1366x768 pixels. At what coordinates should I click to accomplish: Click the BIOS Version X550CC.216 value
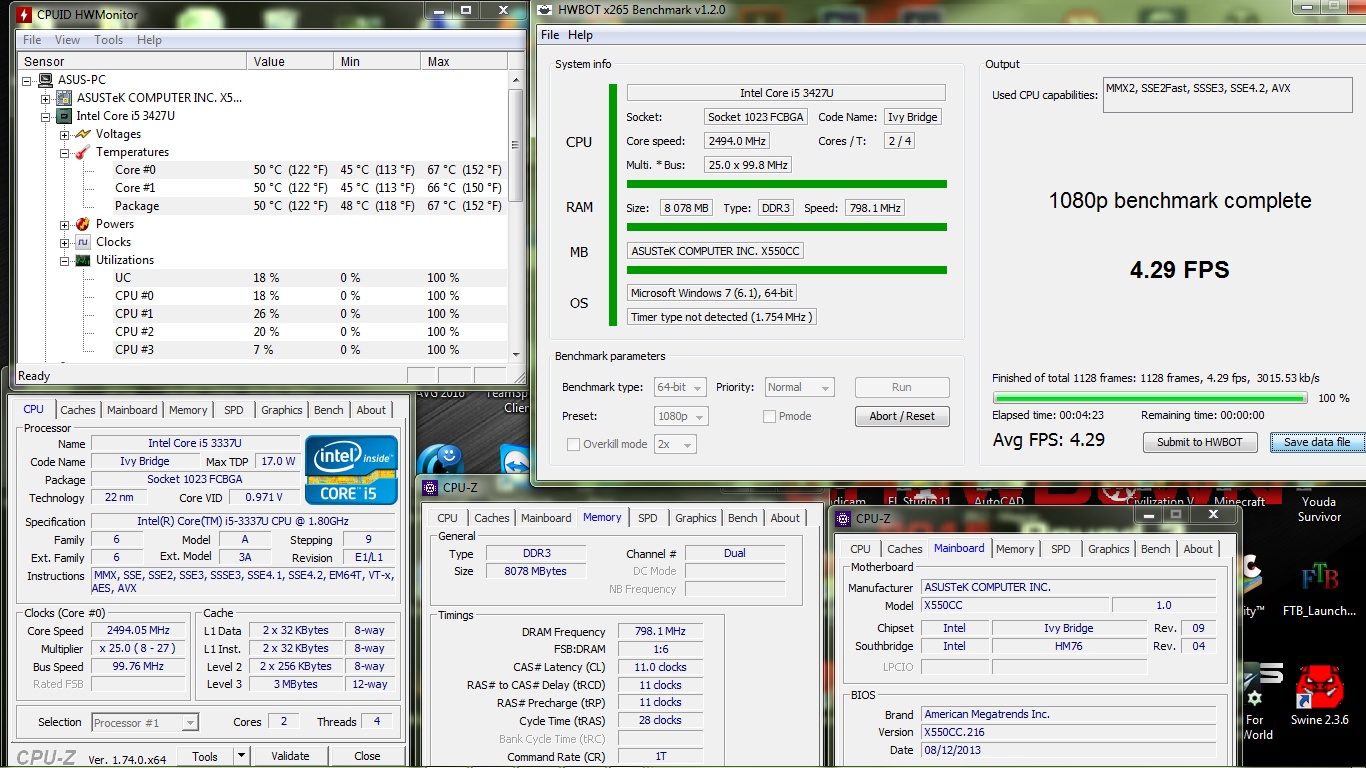1068,732
